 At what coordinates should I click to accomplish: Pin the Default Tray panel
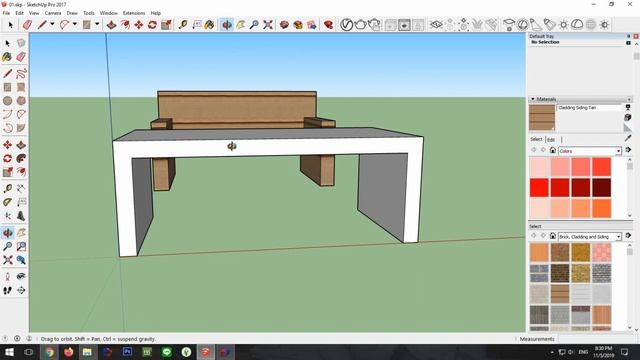point(629,36)
